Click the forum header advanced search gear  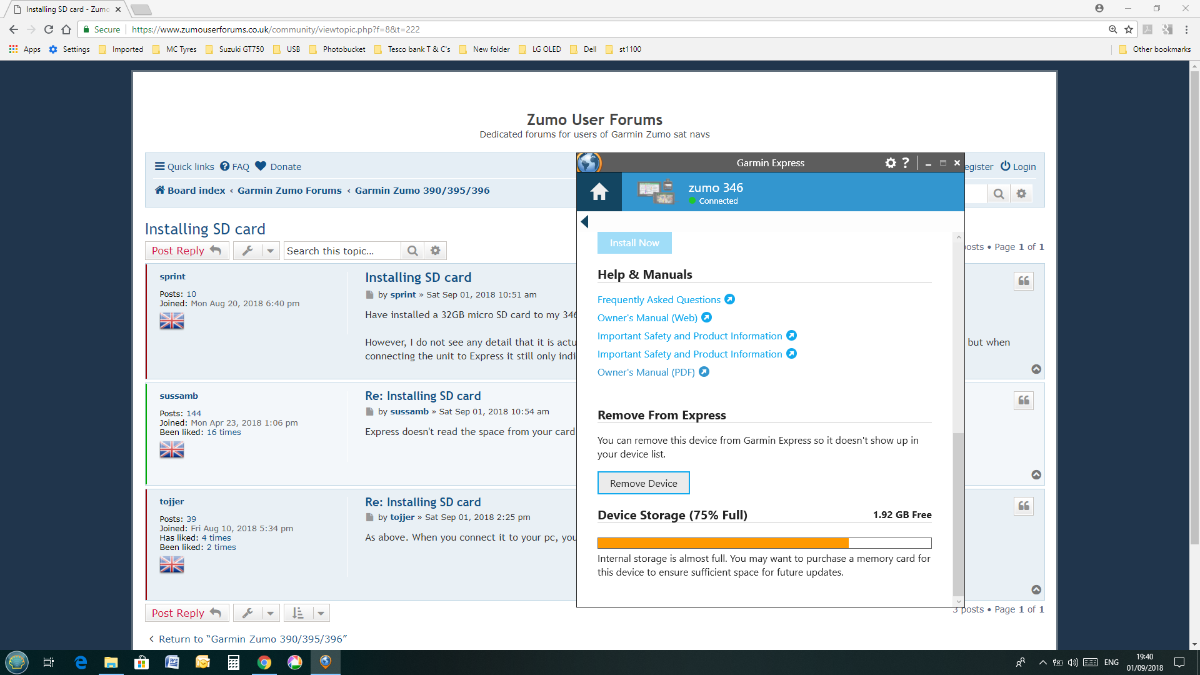(1021, 193)
